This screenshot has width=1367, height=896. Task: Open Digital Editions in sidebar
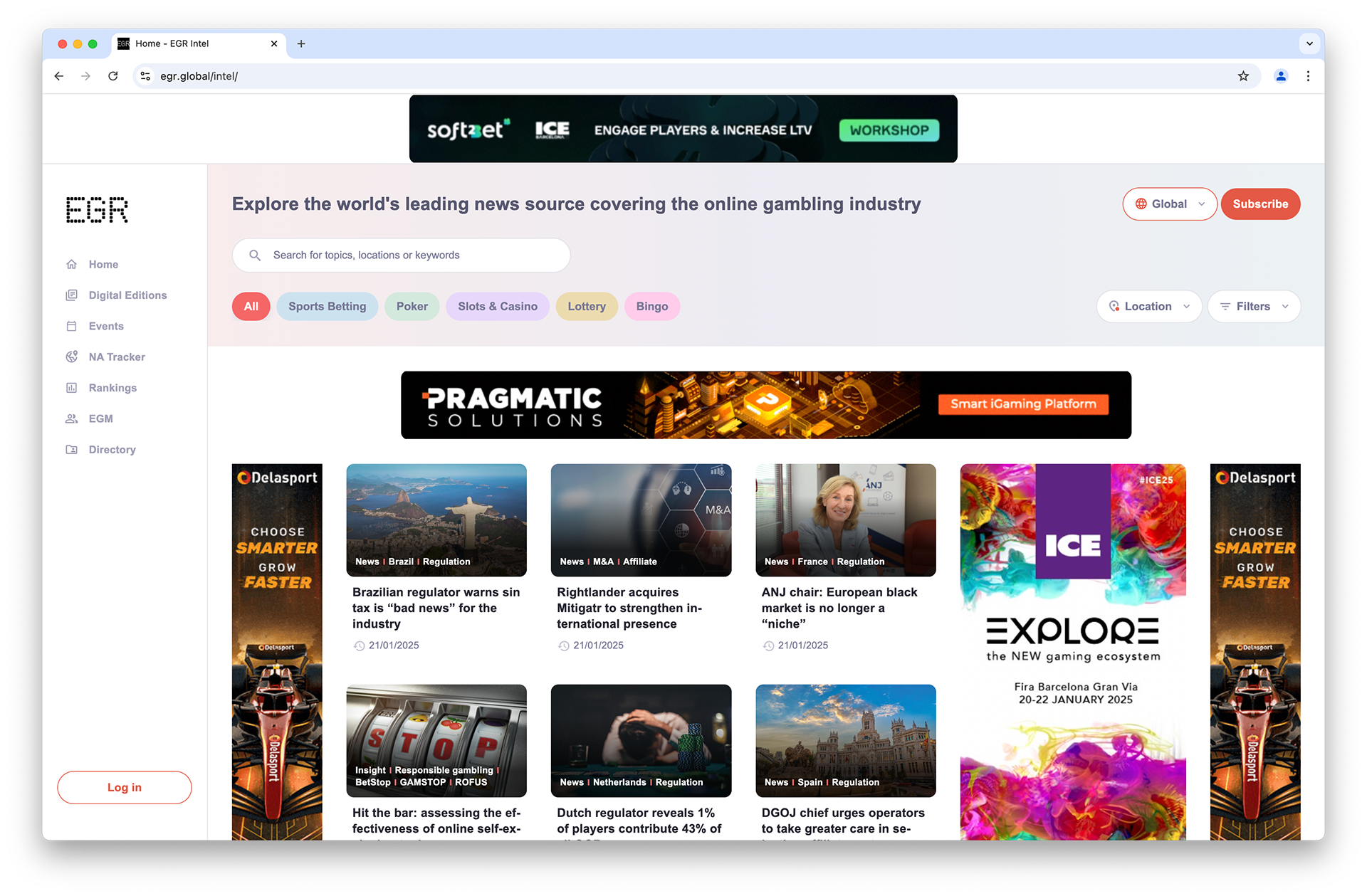coord(127,295)
